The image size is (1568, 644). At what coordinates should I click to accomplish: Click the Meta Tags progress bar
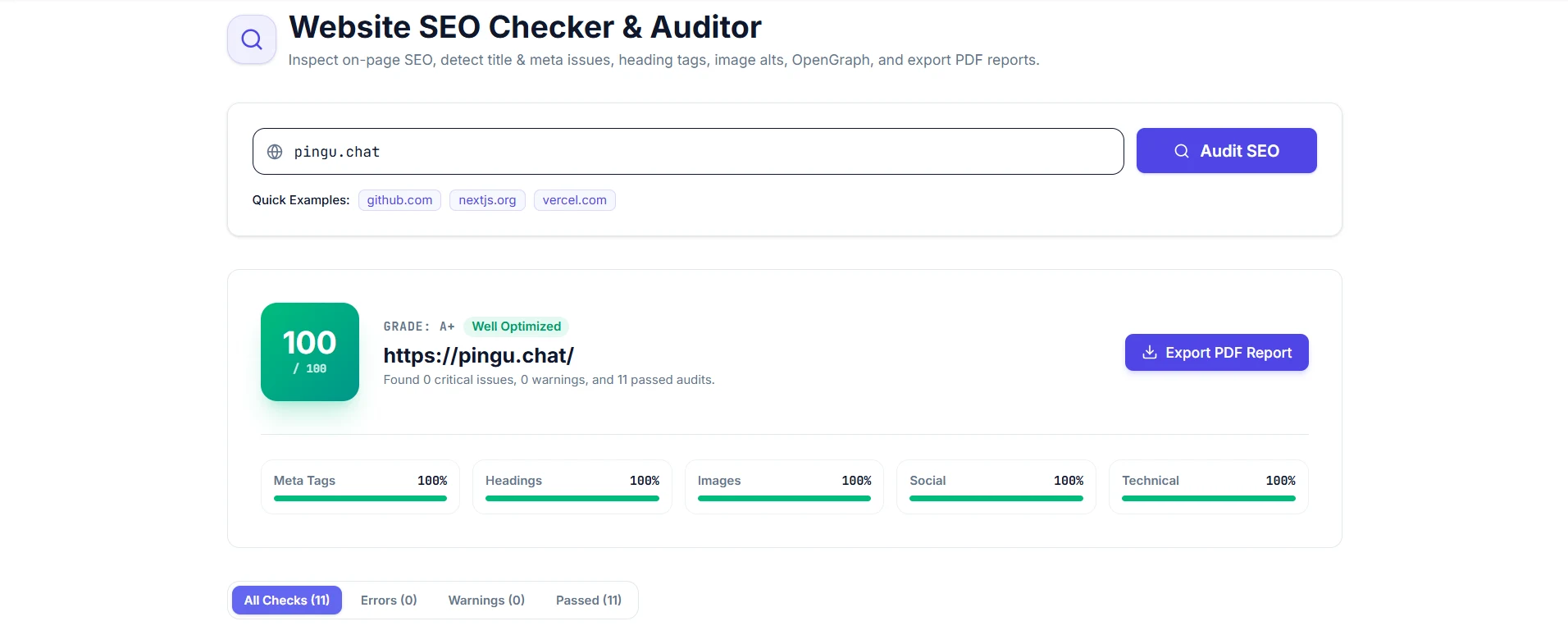click(360, 498)
